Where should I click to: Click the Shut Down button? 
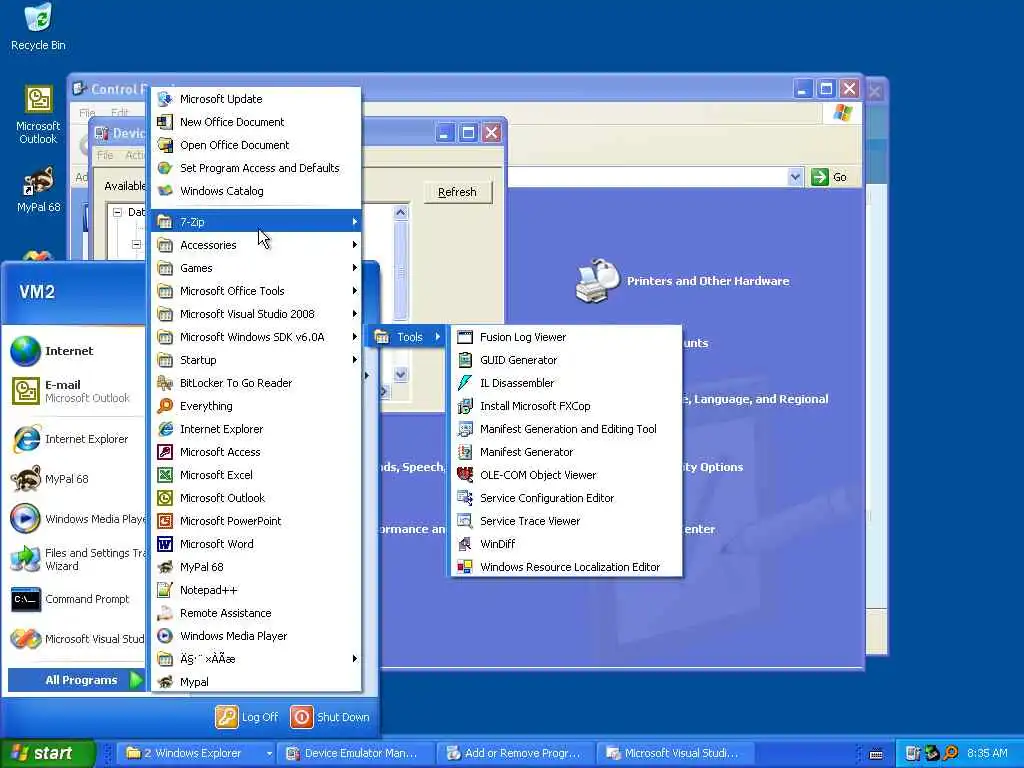[x=330, y=717]
